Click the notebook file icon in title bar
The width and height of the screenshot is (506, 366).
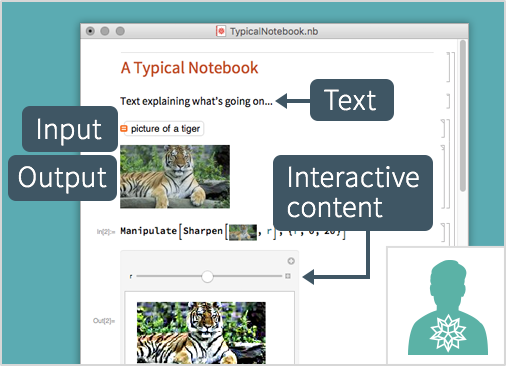point(221,31)
